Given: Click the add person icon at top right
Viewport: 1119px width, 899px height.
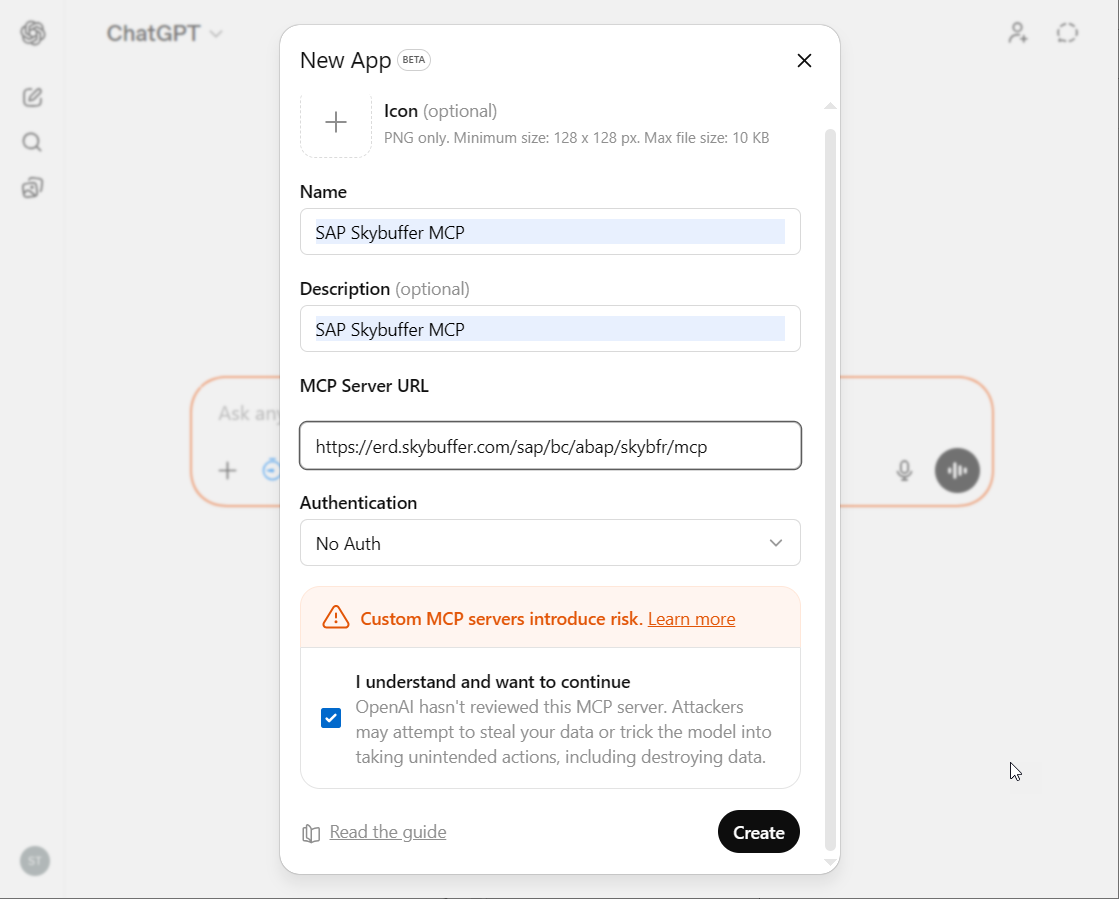Looking at the screenshot, I should (1017, 33).
